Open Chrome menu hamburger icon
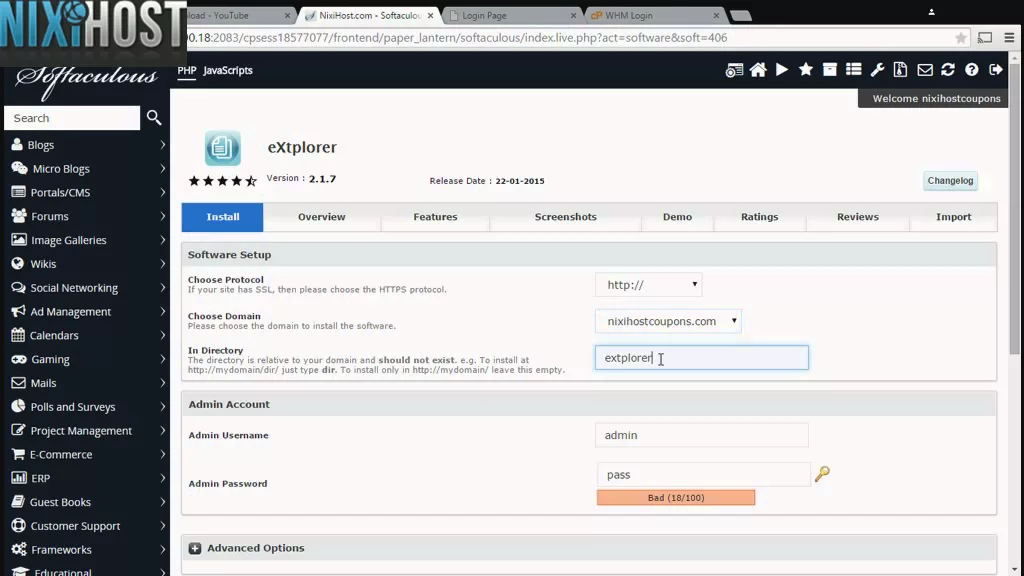Viewport: 1024px width, 576px height. [x=1010, y=38]
